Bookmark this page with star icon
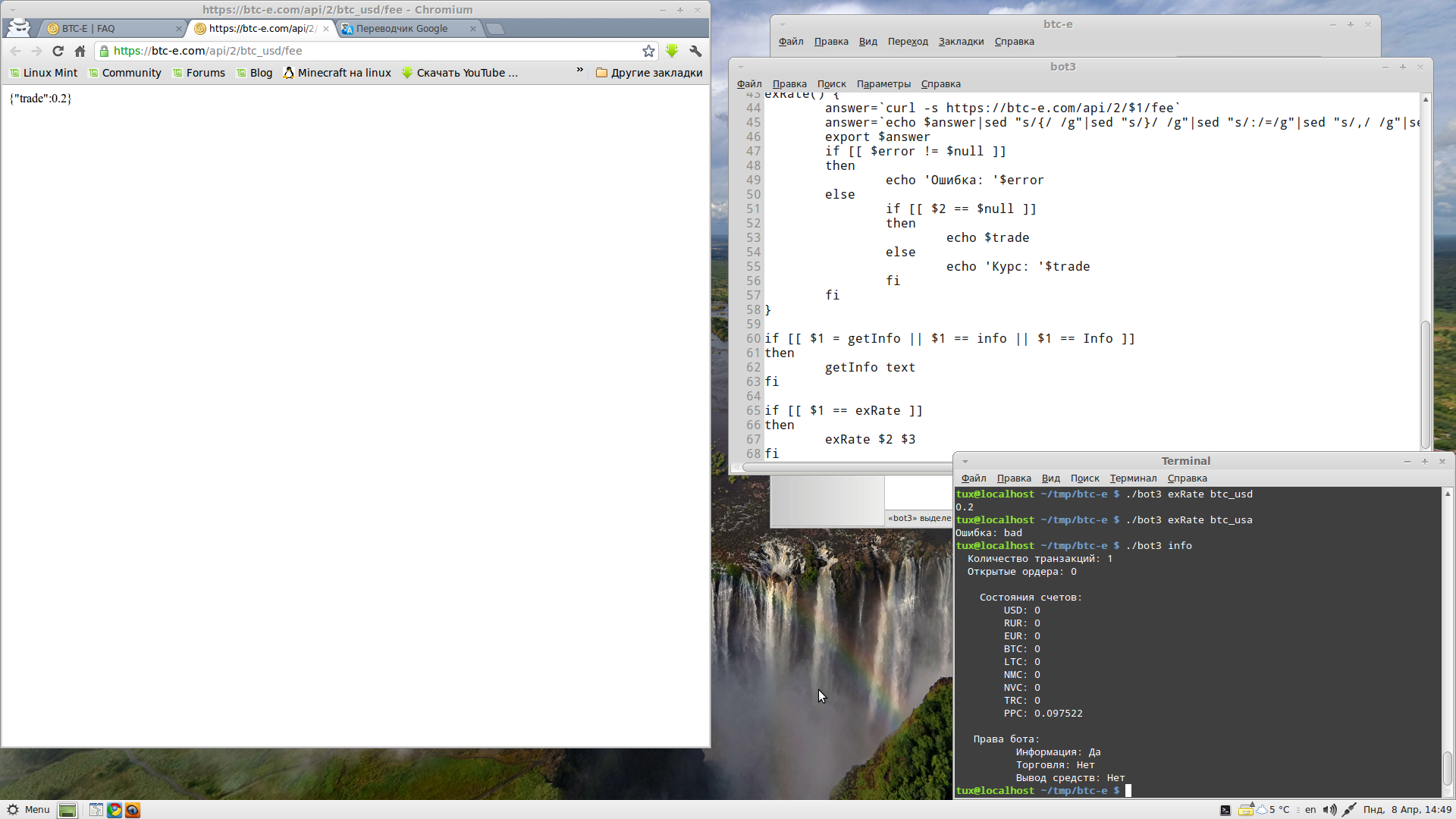Image resolution: width=1456 pixels, height=819 pixels. tap(648, 51)
